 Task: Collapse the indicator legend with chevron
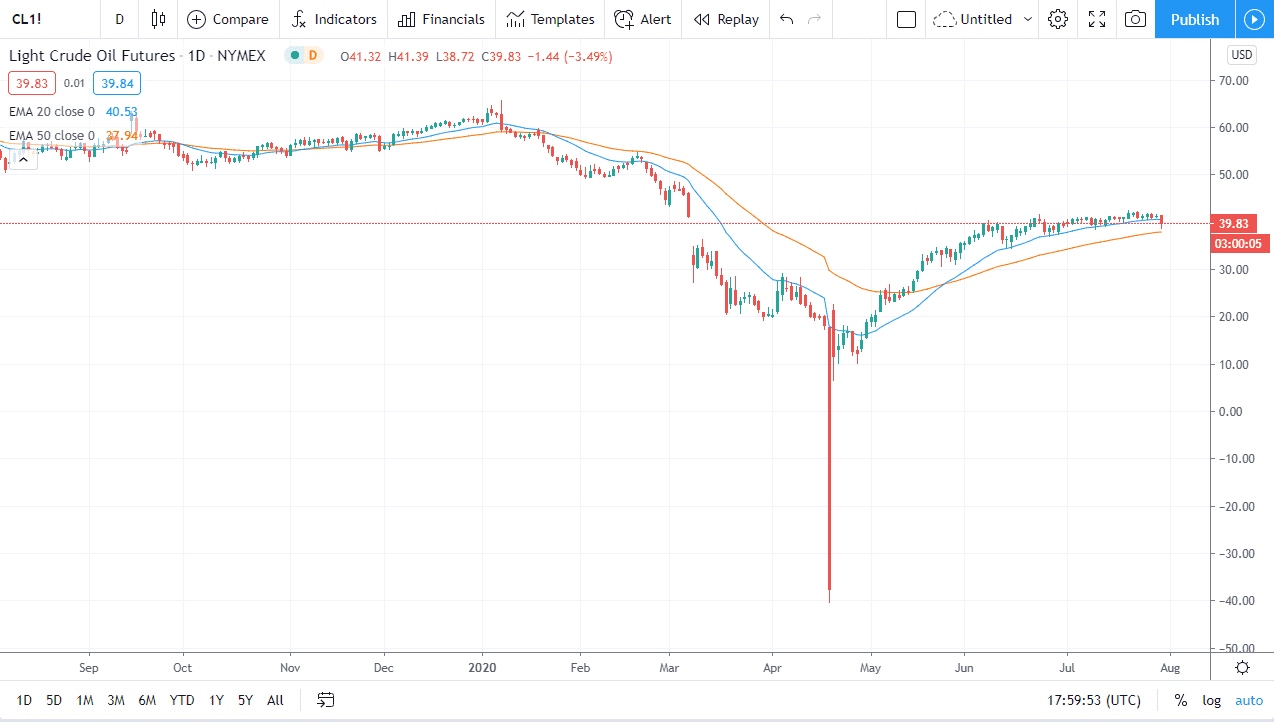pos(23,159)
